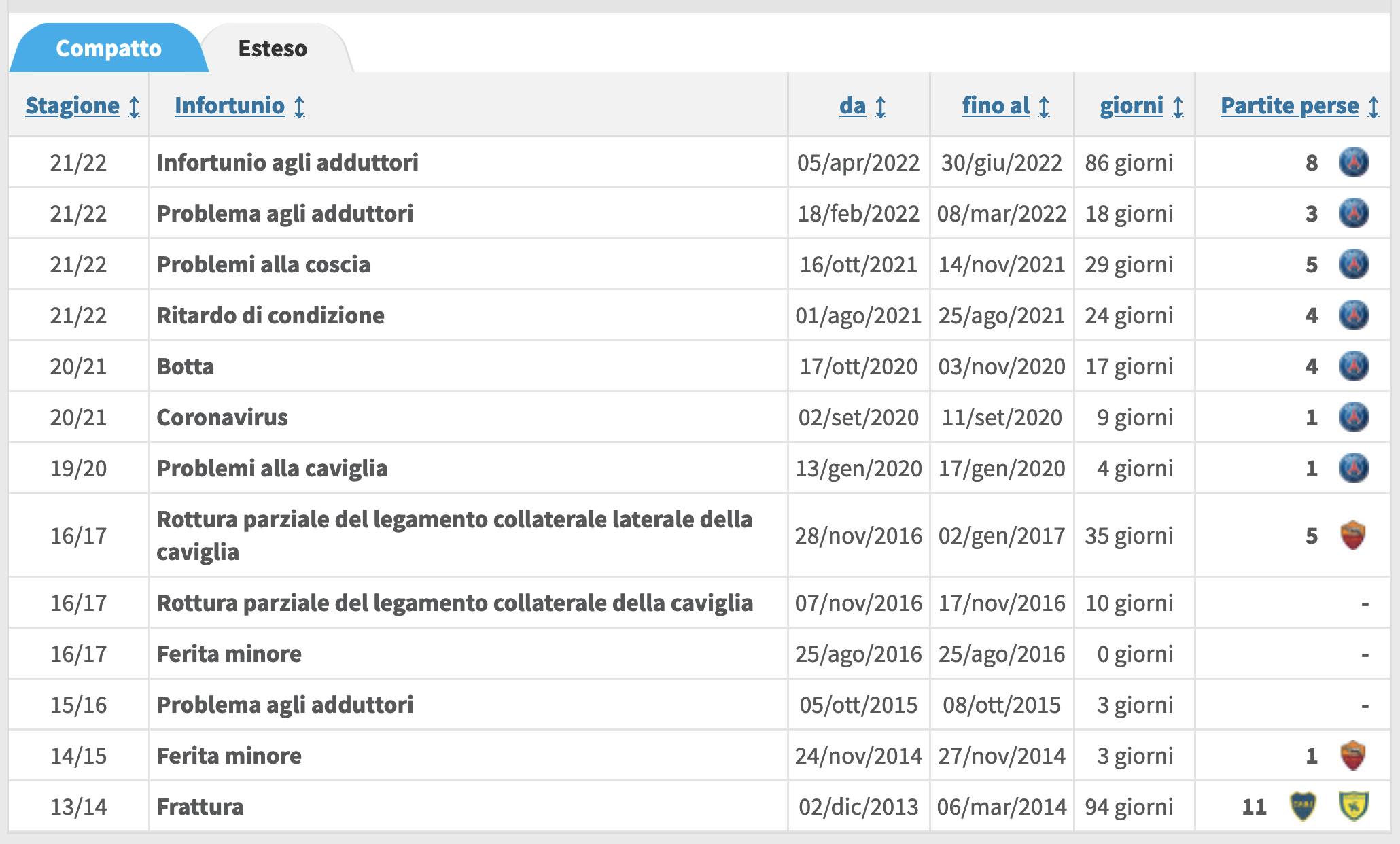Click Chievo crest in Frattura row
This screenshot has height=844, width=1400.
(x=1353, y=807)
